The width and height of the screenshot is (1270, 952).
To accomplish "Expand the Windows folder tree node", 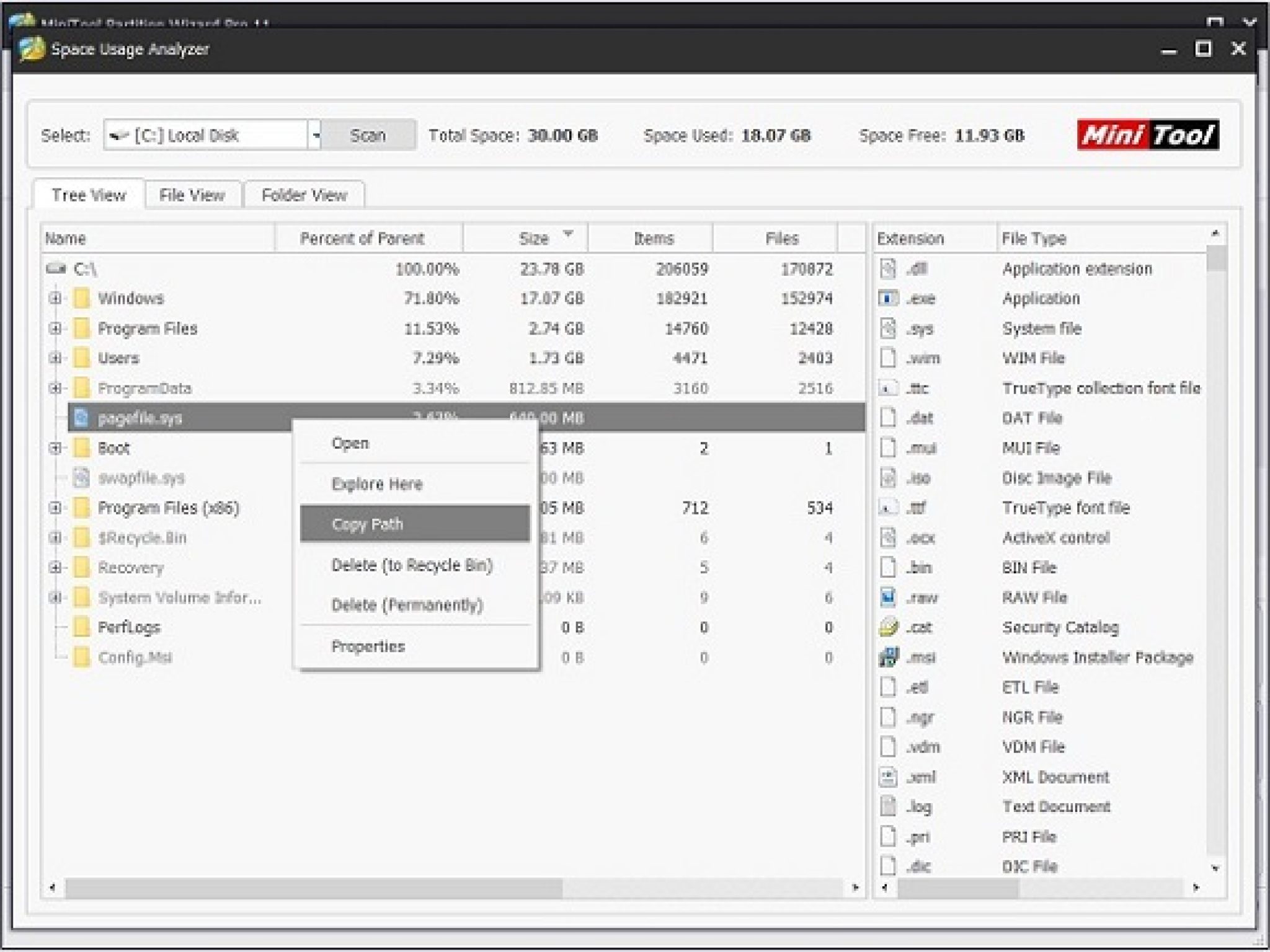I will [x=55, y=299].
